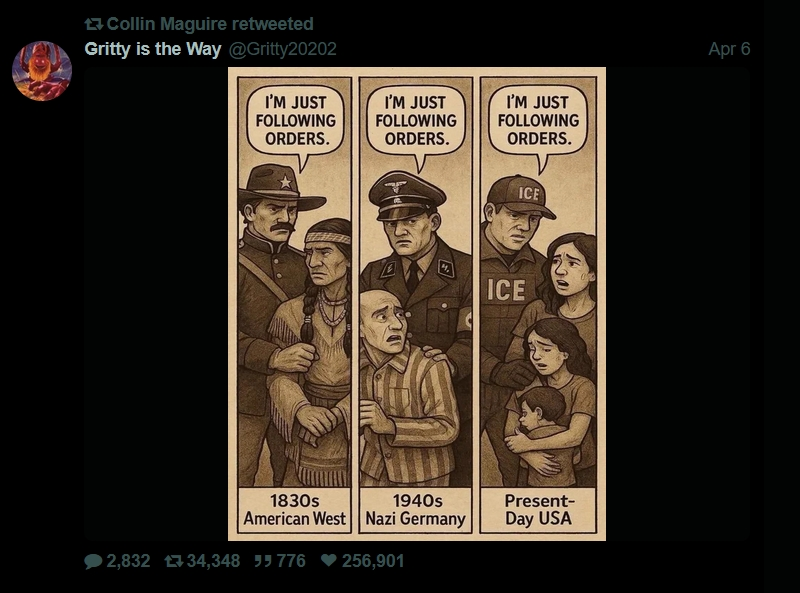This screenshot has width=800, height=593.
Task: Open the Gritty mascot profile avatar
Action: point(42,71)
